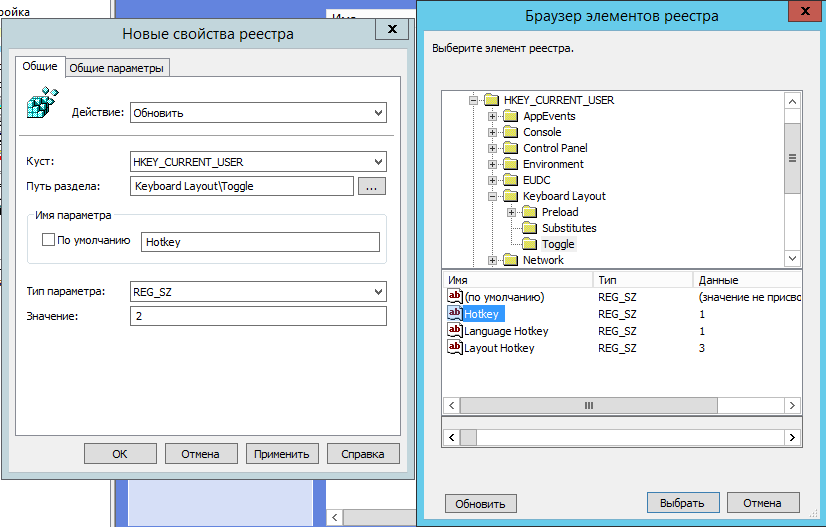Click the AppEvents folder icon

(x=510, y=116)
